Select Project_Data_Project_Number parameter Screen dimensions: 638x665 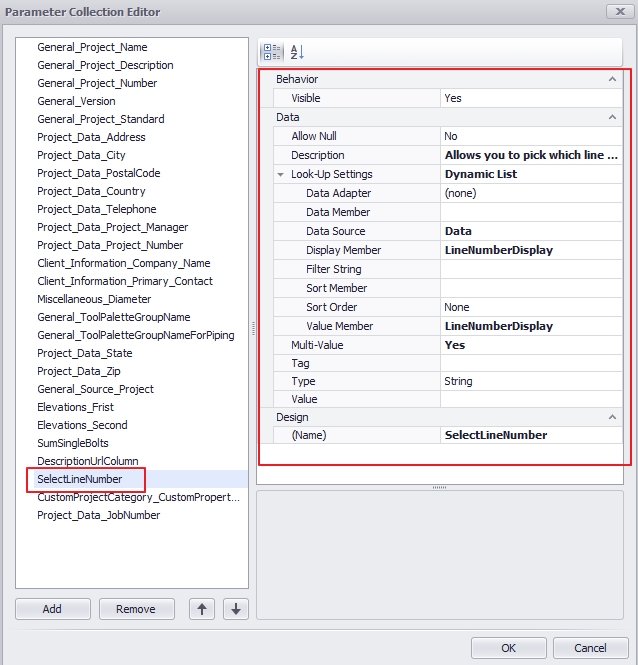click(x=110, y=246)
